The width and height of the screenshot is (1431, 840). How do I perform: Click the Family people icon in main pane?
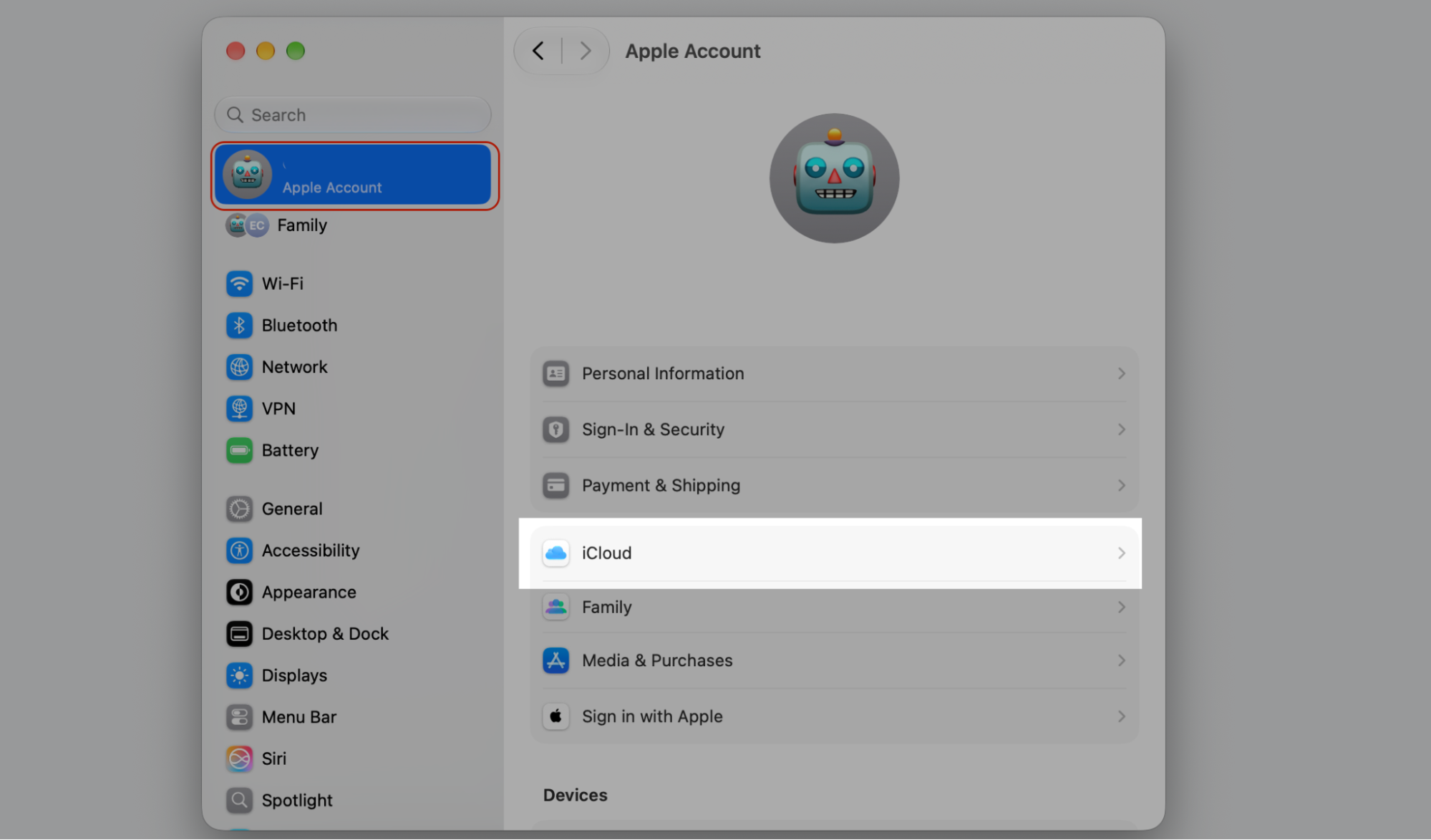556,607
